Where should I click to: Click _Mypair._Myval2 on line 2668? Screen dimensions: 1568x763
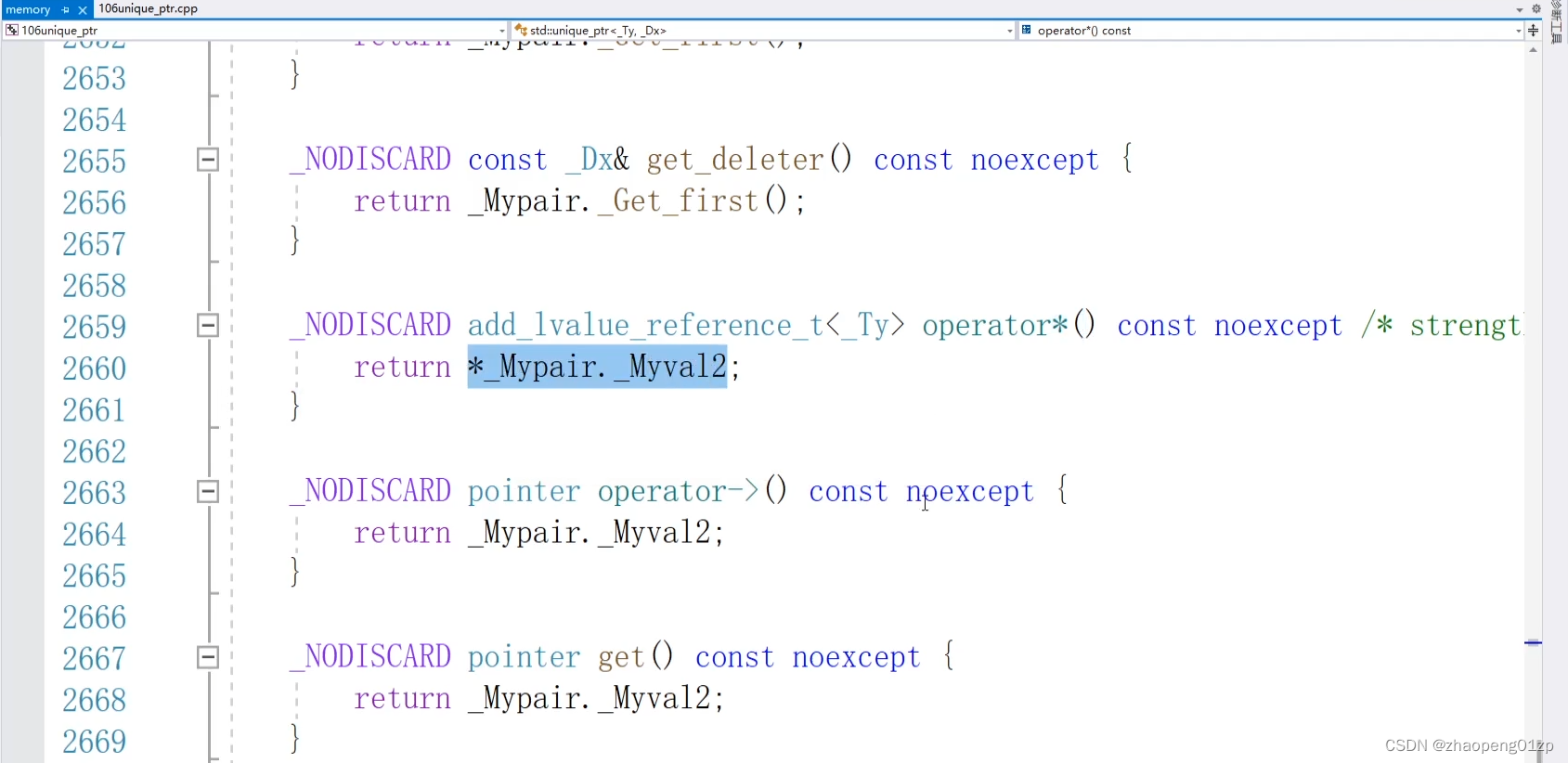pyautogui.click(x=590, y=699)
